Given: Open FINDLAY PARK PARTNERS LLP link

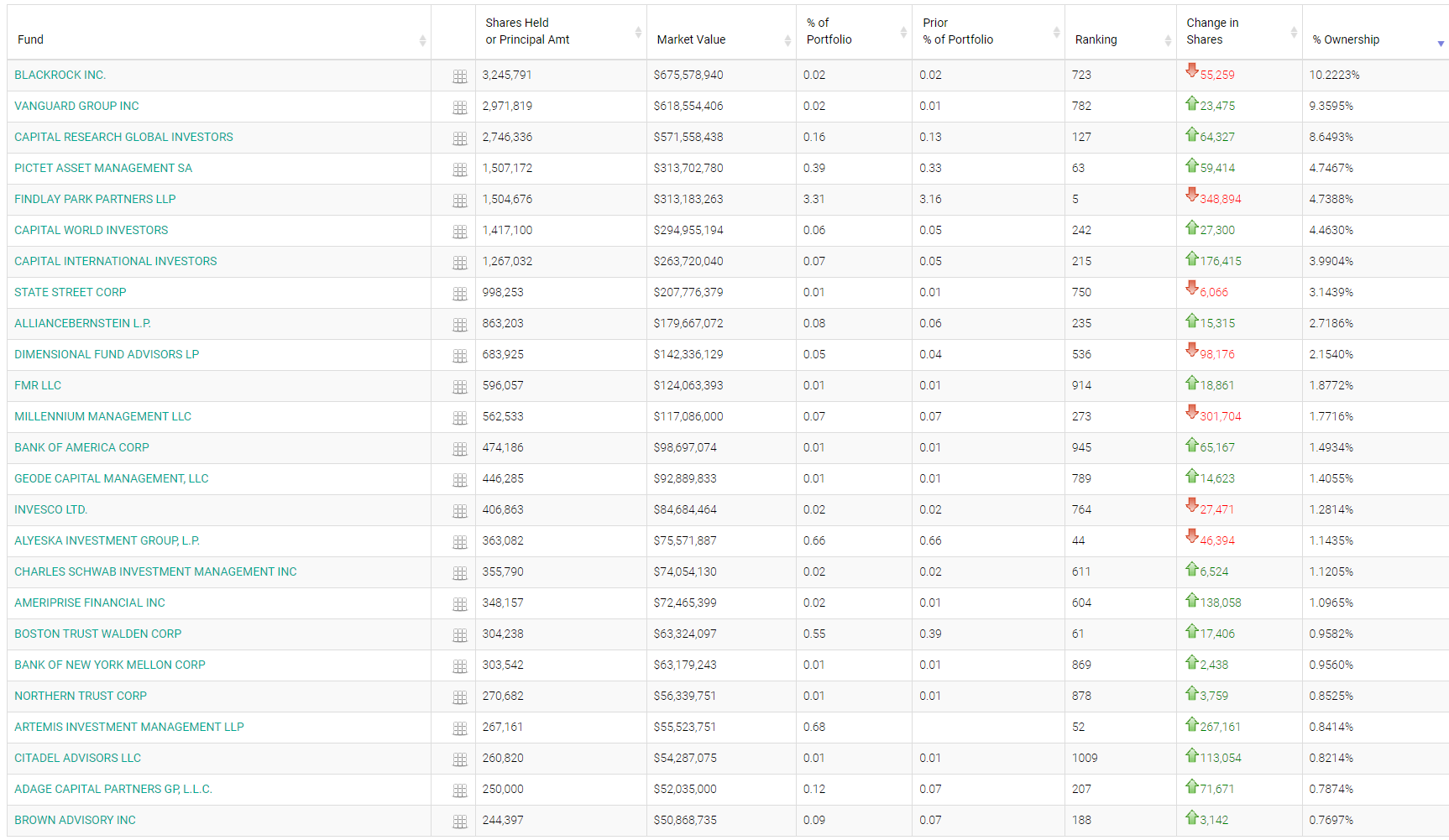Looking at the screenshot, I should tap(95, 199).
